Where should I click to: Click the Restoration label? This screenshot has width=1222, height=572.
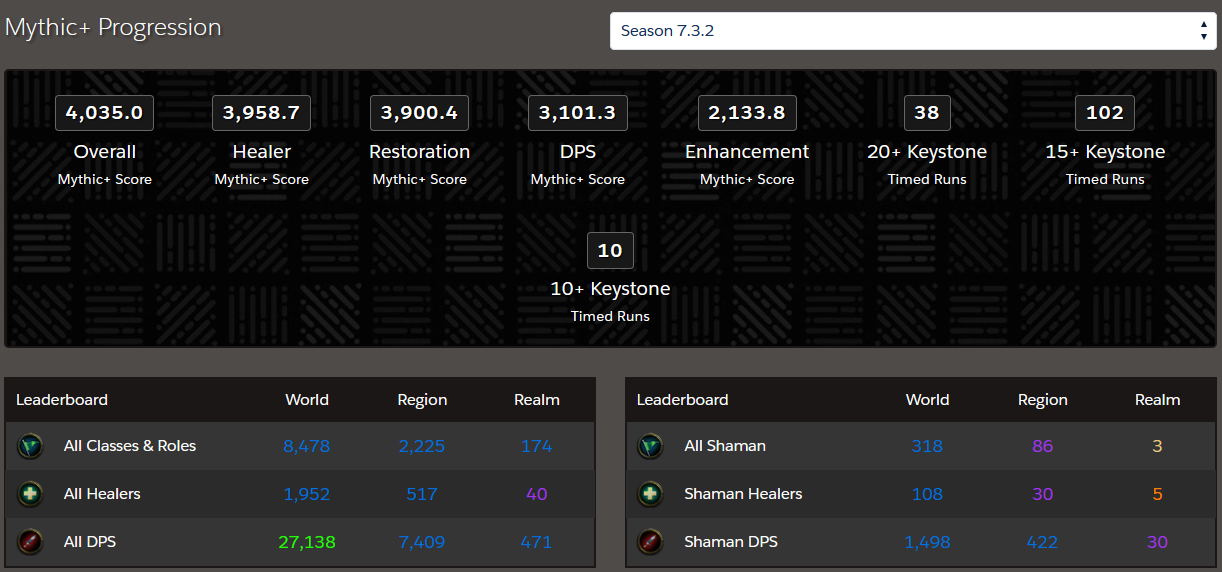[420, 152]
